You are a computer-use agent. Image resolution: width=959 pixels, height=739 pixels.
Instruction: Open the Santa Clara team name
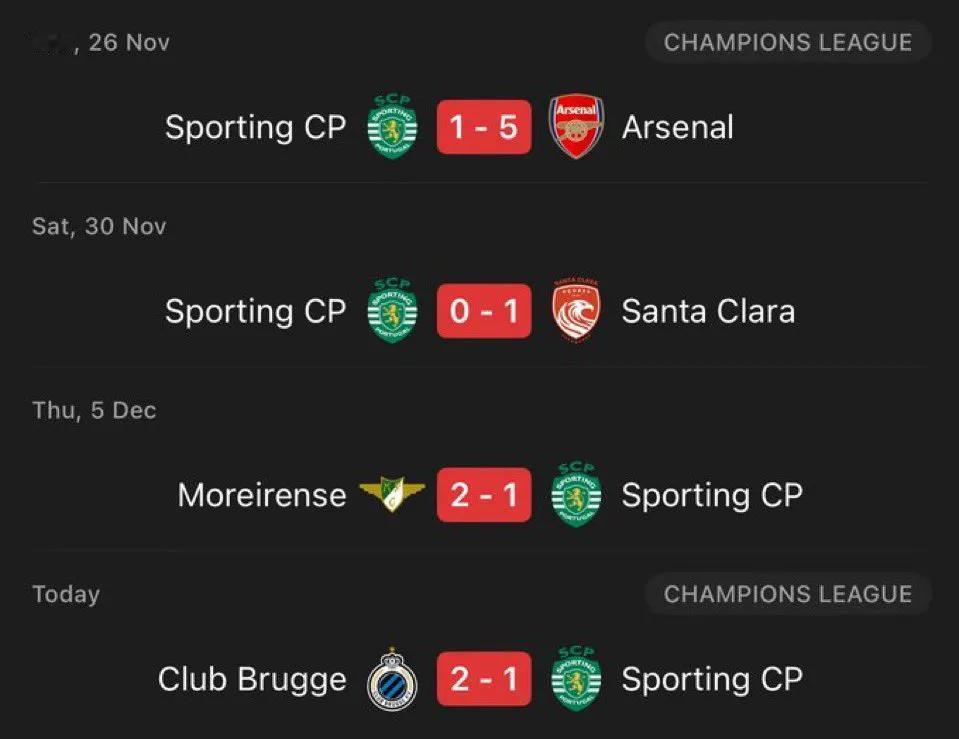708,311
